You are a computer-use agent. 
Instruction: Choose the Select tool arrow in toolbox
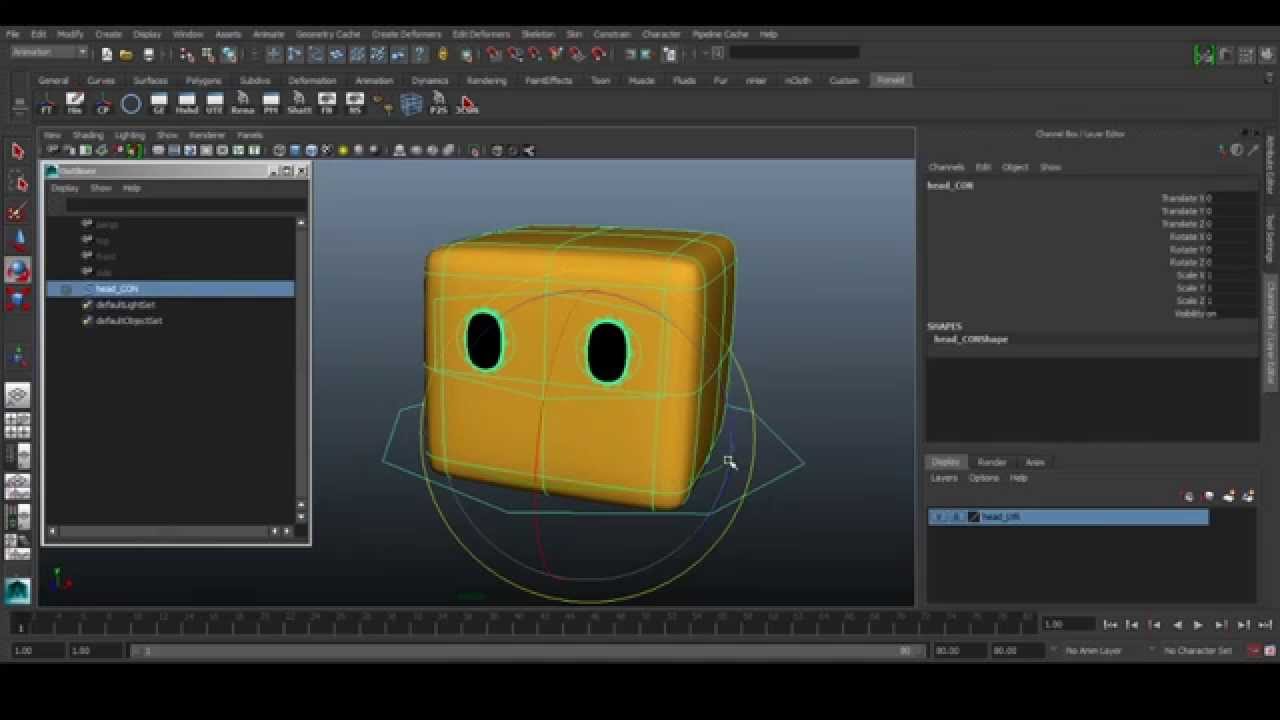coord(17,151)
